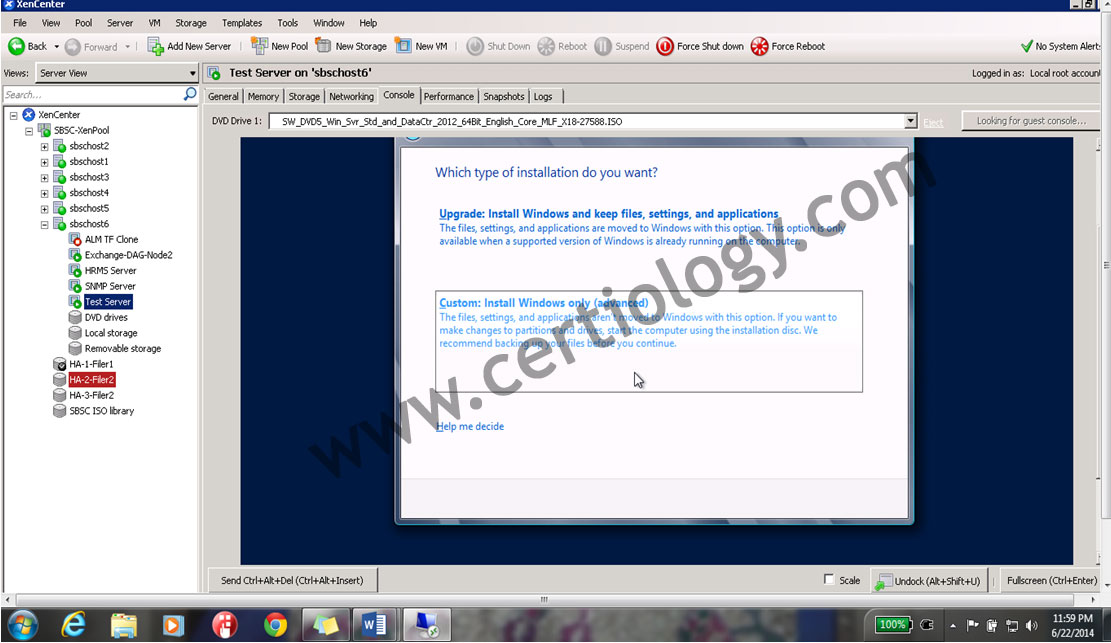Open Google Chrome from the taskbar
1111x643 pixels.
(x=275, y=625)
